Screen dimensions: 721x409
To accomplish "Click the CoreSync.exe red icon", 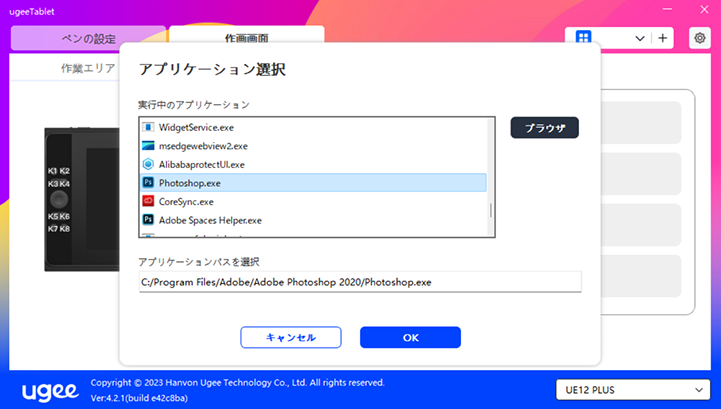I will tap(149, 201).
